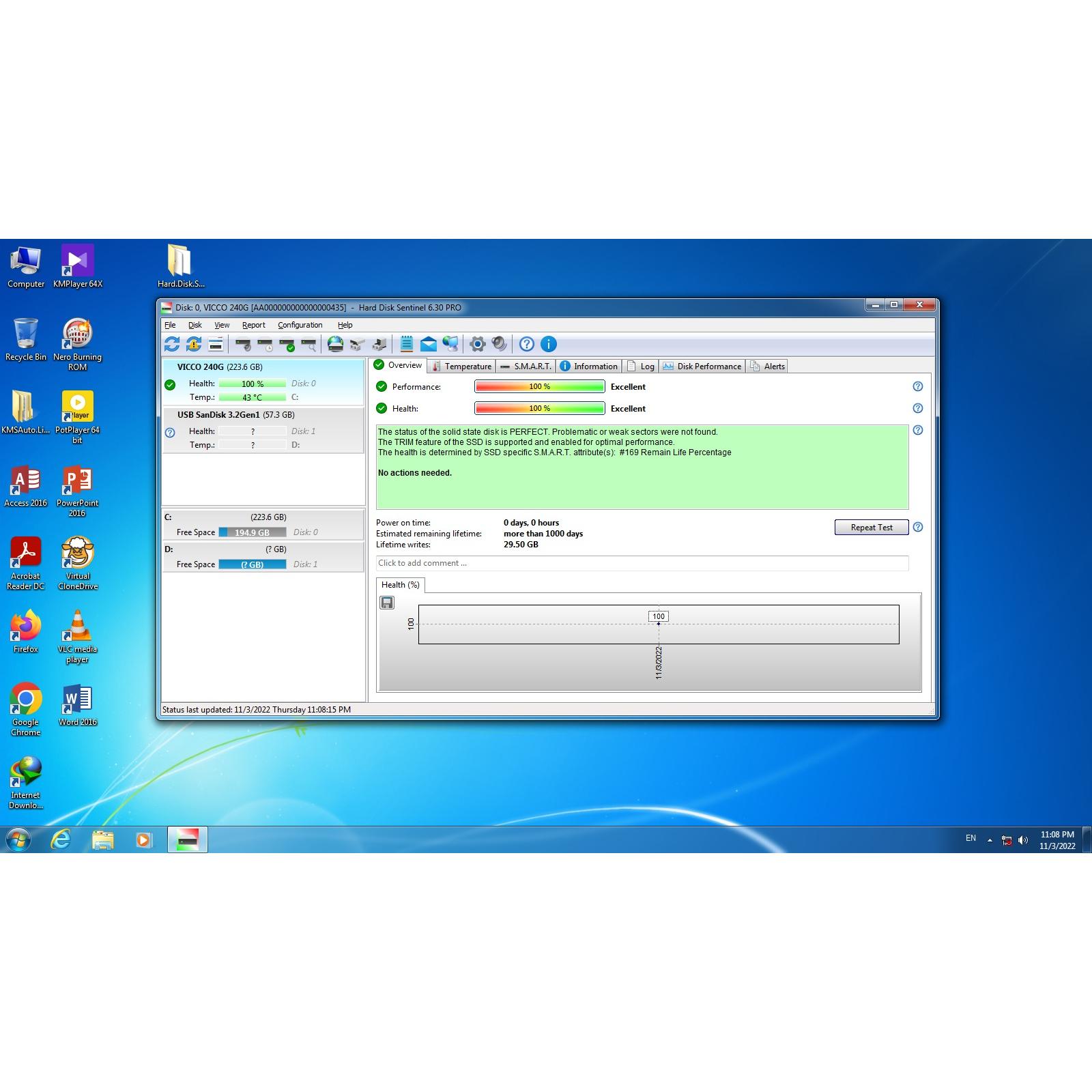Image resolution: width=1092 pixels, height=1092 pixels.
Task: Click the disk with magnifier toolbar icon
Action: pyautogui.click(x=308, y=344)
